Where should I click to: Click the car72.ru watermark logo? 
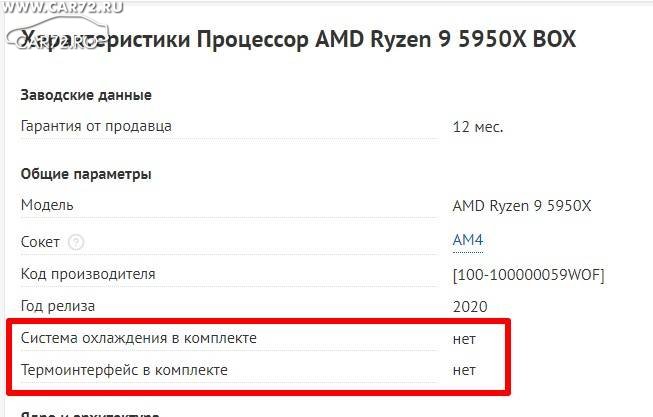coord(58,33)
